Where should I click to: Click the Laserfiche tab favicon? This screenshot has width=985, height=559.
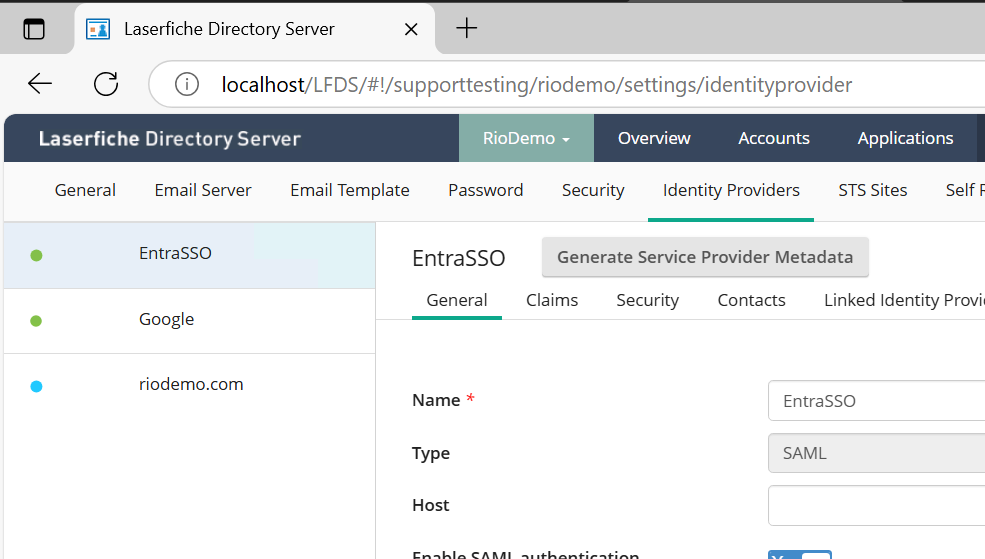pos(98,29)
